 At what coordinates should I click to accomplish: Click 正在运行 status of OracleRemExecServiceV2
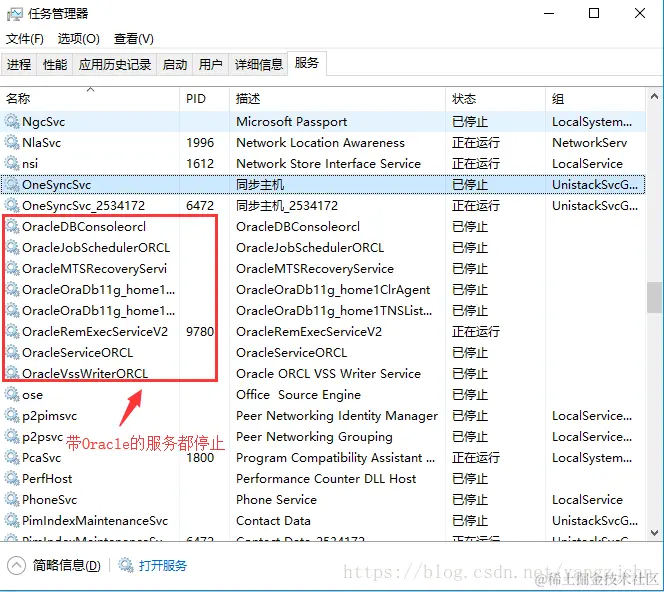(x=476, y=332)
